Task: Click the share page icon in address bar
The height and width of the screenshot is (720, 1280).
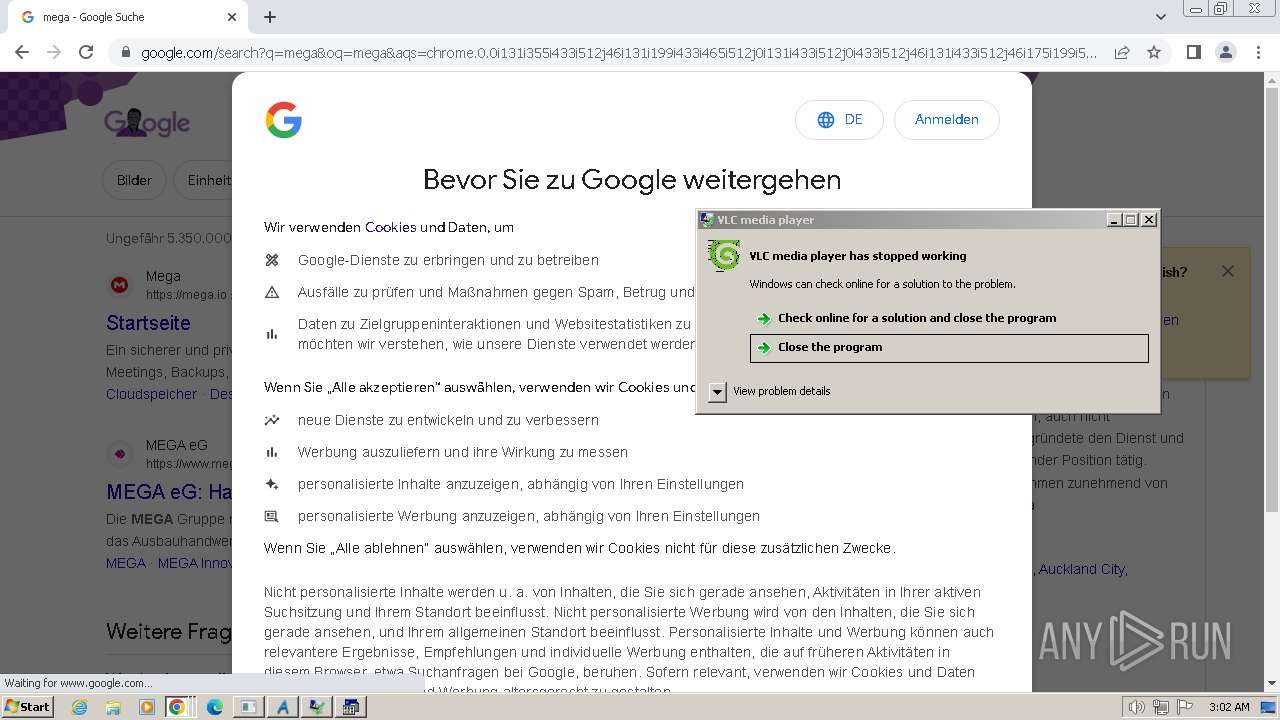Action: pos(1122,52)
